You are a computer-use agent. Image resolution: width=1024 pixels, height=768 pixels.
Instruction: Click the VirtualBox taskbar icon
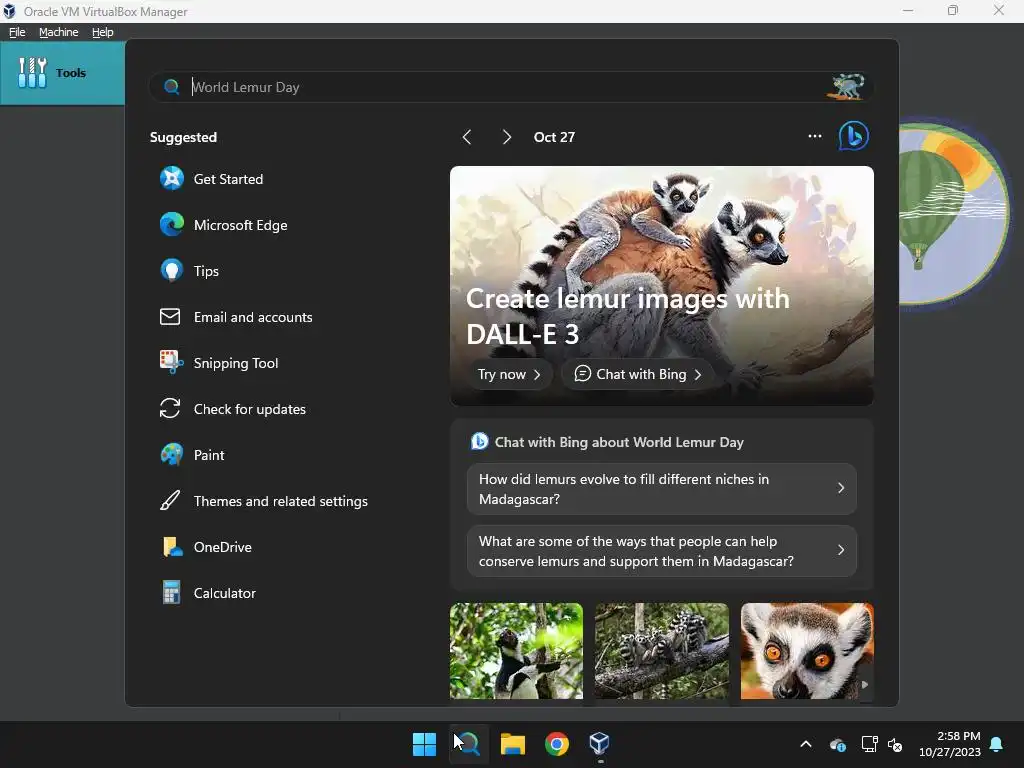[x=600, y=744]
